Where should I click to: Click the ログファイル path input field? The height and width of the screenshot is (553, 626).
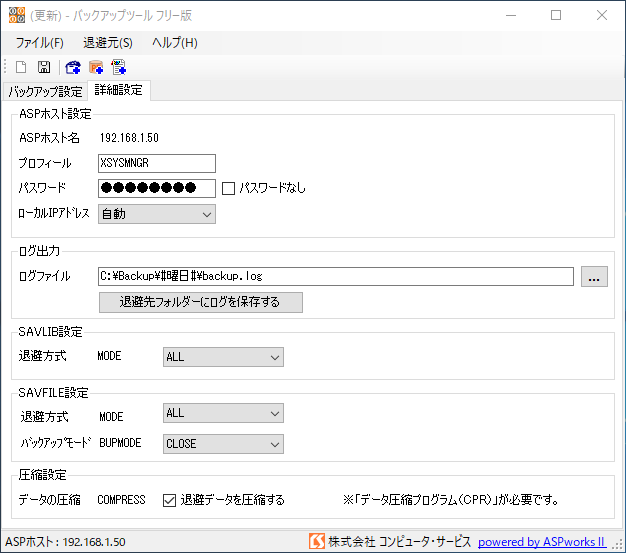coord(336,276)
